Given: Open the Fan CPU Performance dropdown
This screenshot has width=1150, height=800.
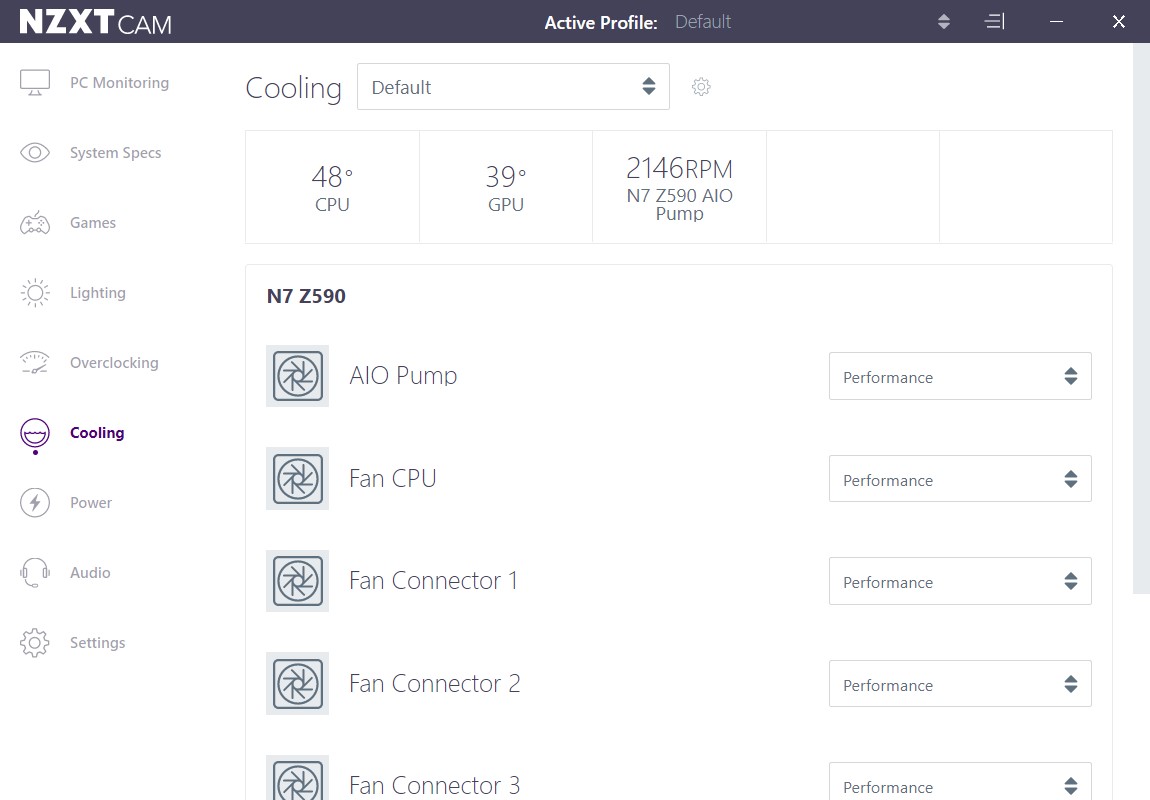Looking at the screenshot, I should tap(960, 479).
